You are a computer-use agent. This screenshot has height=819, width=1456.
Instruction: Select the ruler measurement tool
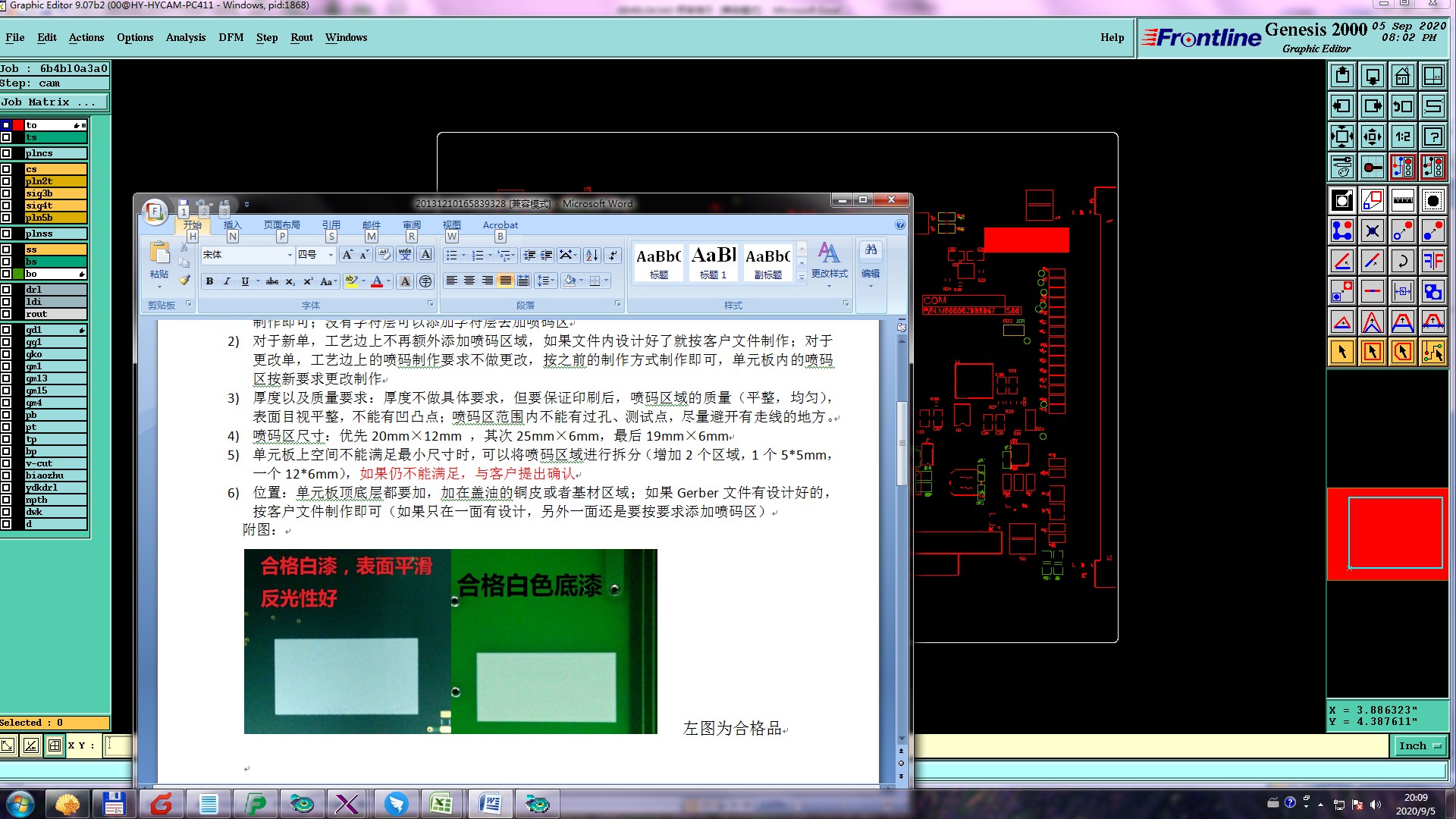click(1402, 200)
